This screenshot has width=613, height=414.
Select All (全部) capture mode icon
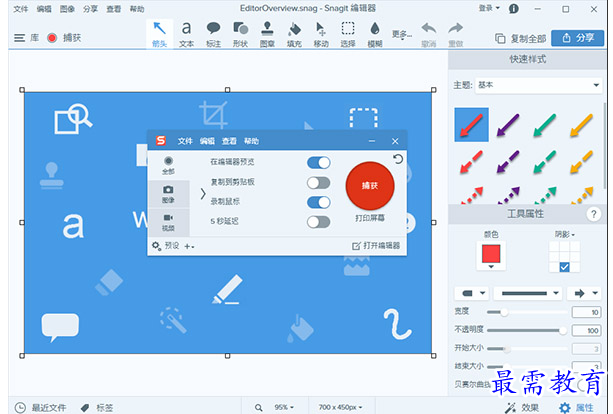click(168, 165)
